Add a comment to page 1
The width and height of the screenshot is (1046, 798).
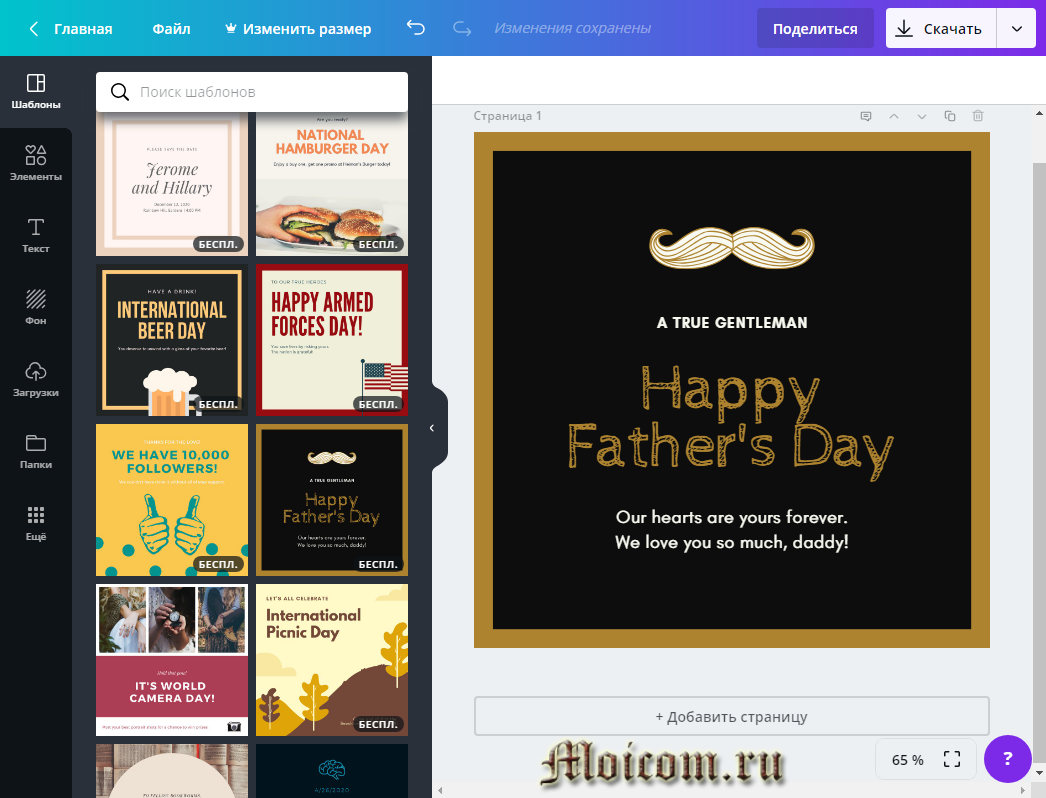[866, 116]
